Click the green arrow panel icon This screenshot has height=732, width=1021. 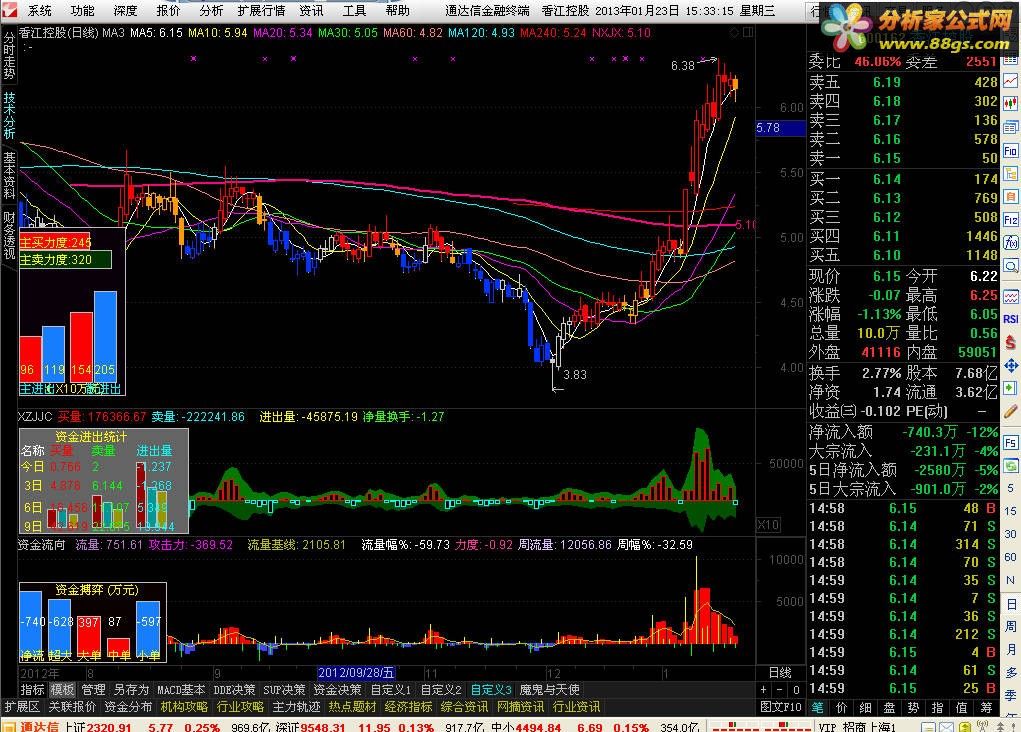pos(1011,388)
